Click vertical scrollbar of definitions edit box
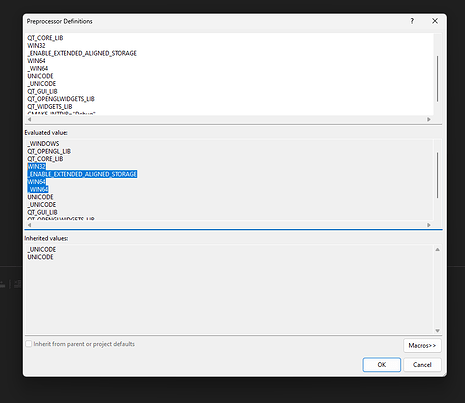 tap(437, 79)
